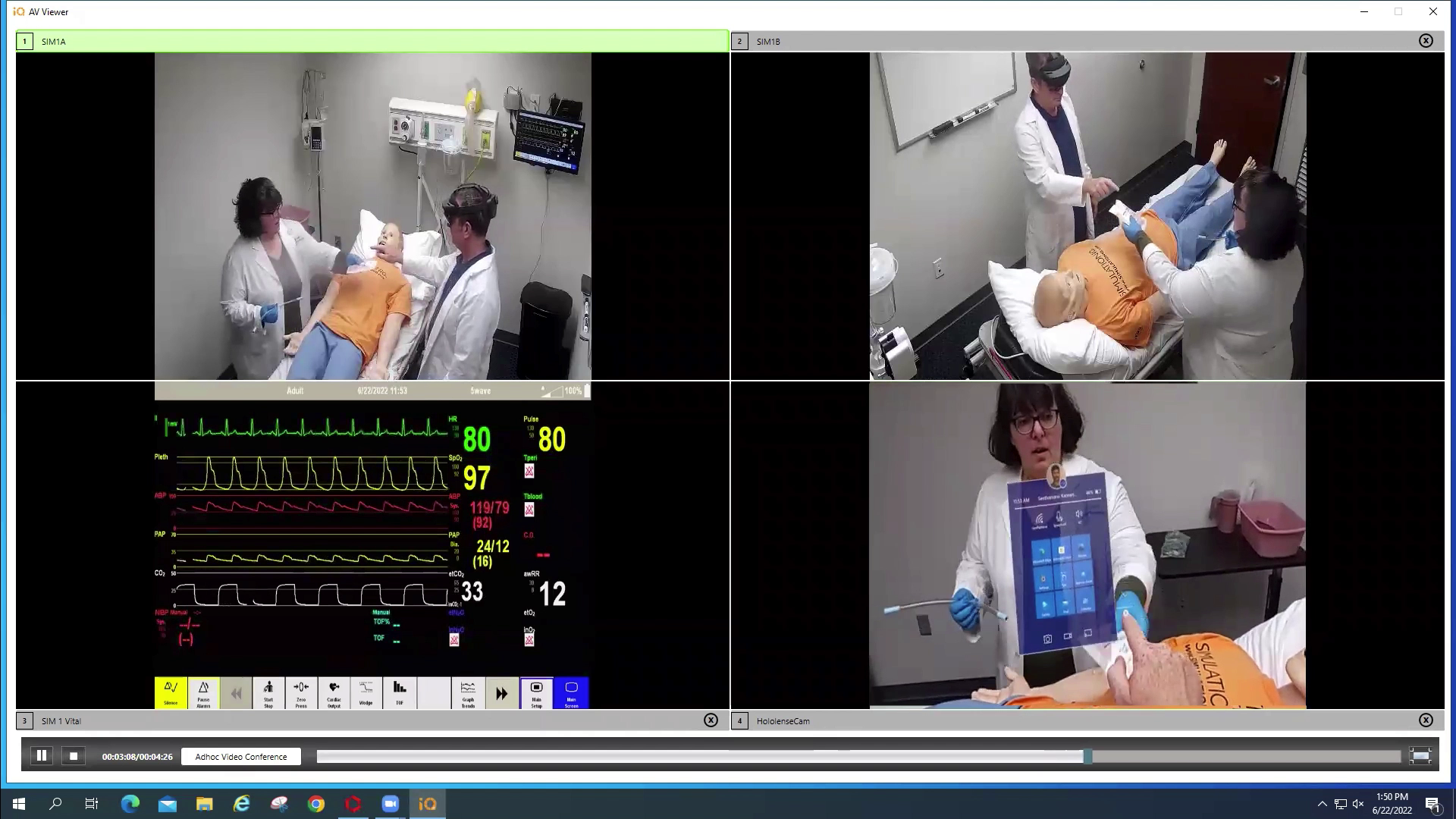The height and width of the screenshot is (819, 1456).
Task: Click the Cardiac Output monitor icon
Action: coord(334,693)
